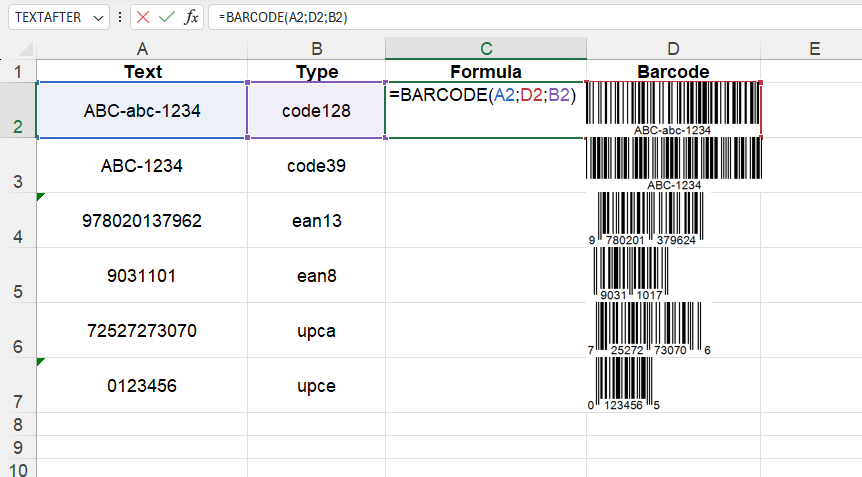
Task: Select column C header
Action: (x=486, y=48)
